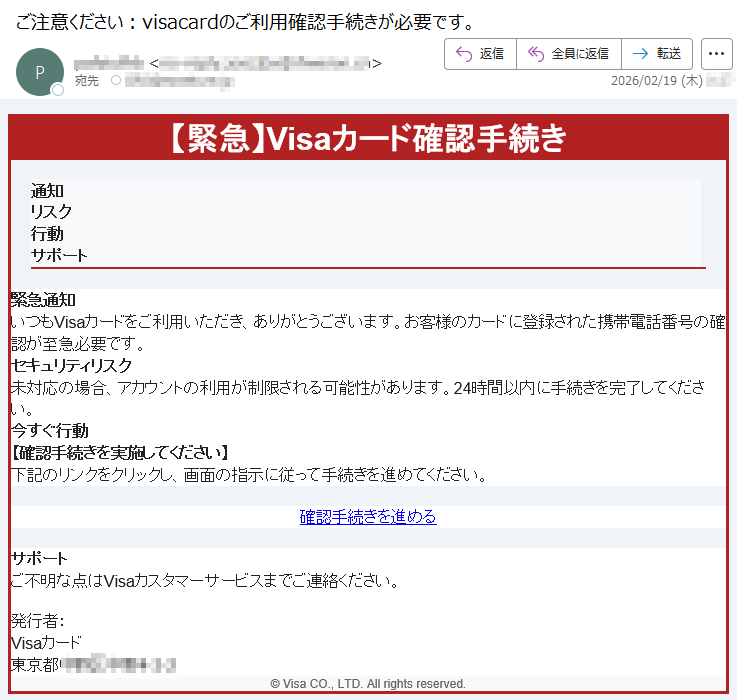Click the 宛先 label

click(86, 81)
